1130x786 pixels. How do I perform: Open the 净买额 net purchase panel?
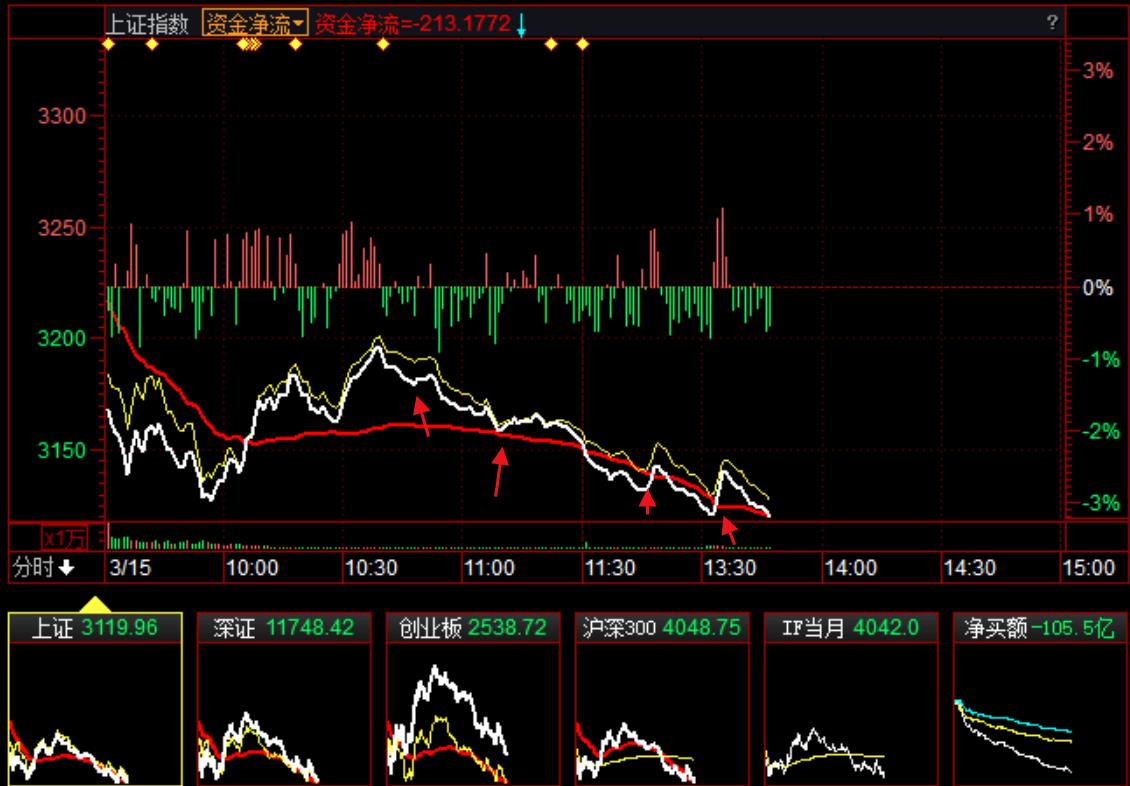pyautogui.click(x=1039, y=628)
